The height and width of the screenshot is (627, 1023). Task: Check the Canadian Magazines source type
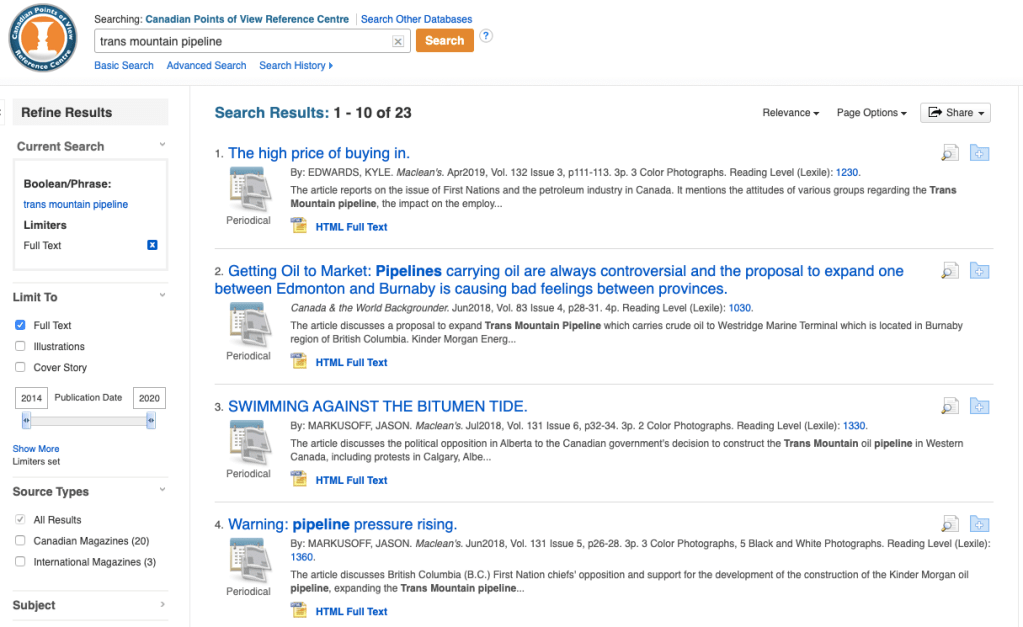pos(21,541)
